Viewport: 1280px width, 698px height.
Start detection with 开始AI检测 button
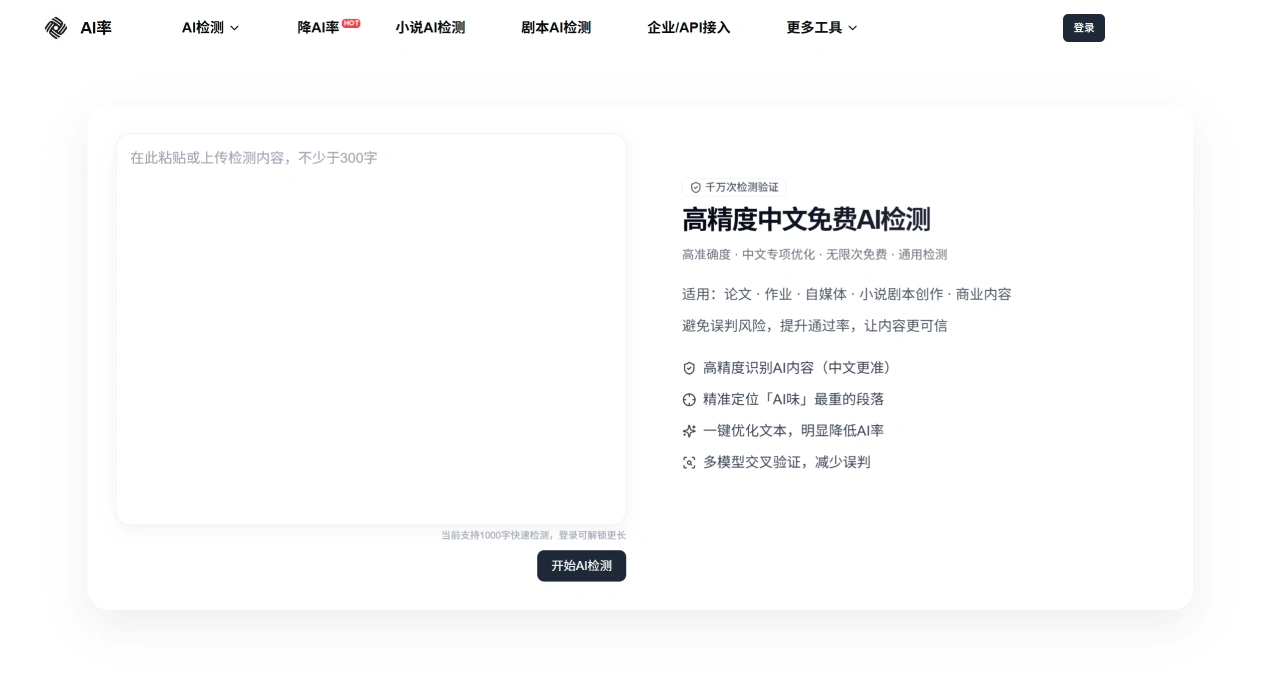pos(581,566)
